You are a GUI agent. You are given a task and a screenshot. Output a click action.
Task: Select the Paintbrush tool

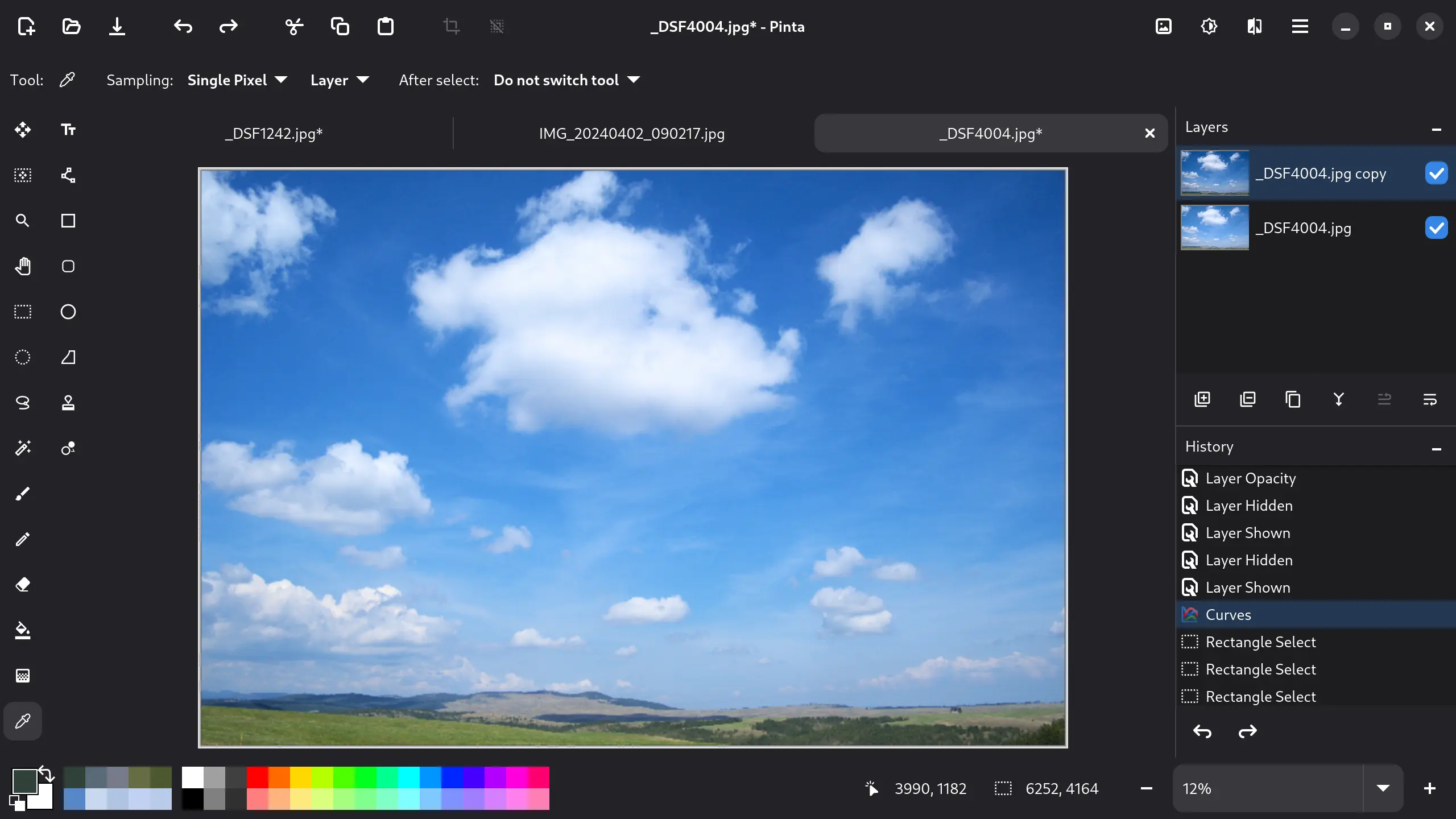point(23,494)
